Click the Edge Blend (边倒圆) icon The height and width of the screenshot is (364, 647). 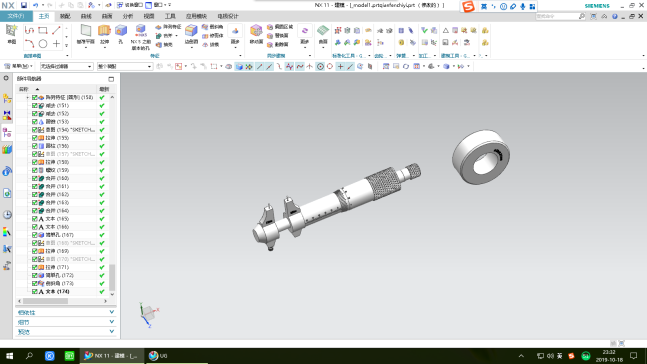[x=191, y=31]
